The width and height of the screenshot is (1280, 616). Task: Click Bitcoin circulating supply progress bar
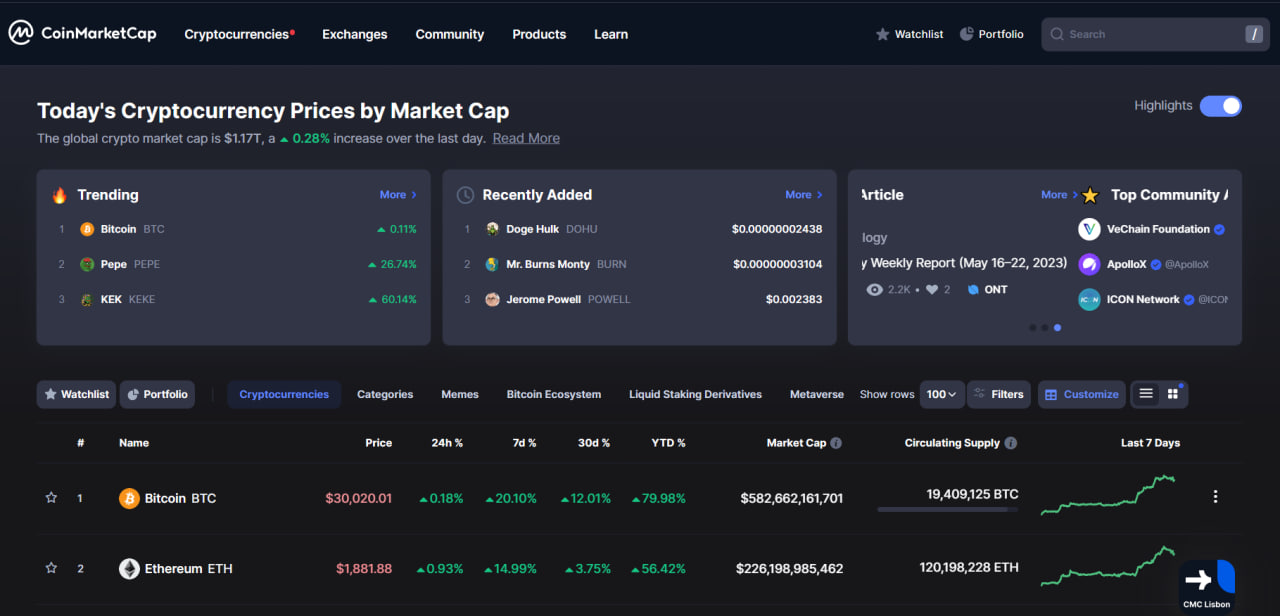click(x=948, y=509)
